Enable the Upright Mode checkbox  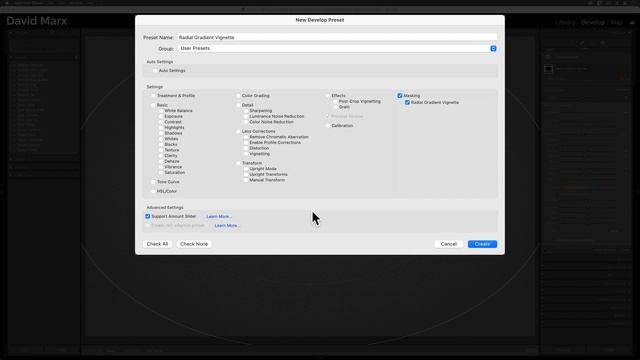[x=246, y=169]
